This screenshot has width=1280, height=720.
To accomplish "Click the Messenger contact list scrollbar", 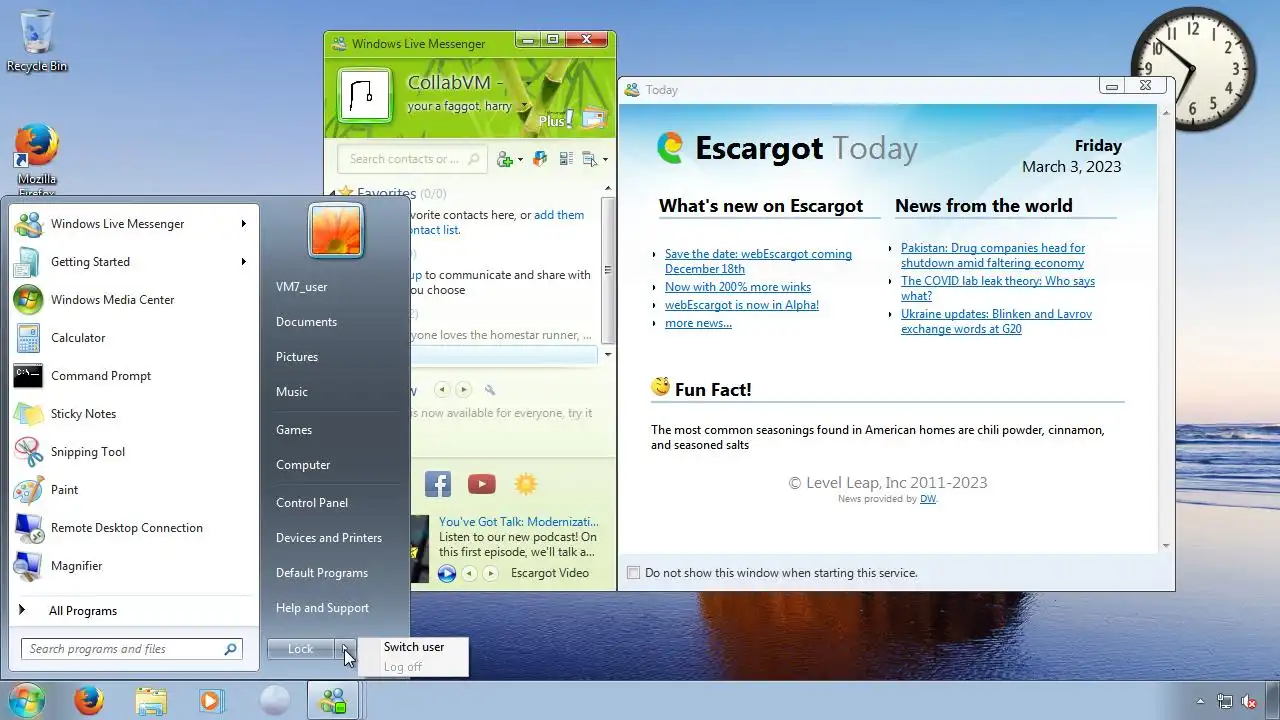I will (x=606, y=272).
